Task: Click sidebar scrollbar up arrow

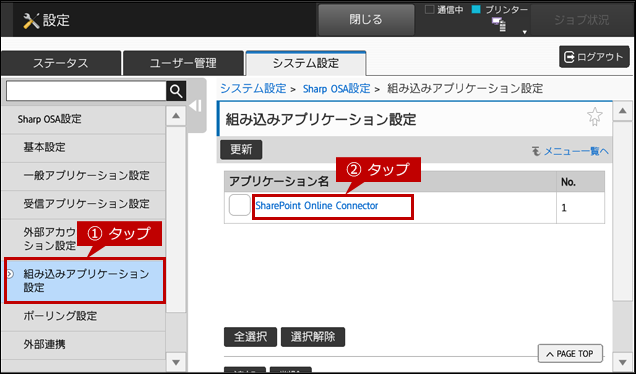Action: coord(176,116)
